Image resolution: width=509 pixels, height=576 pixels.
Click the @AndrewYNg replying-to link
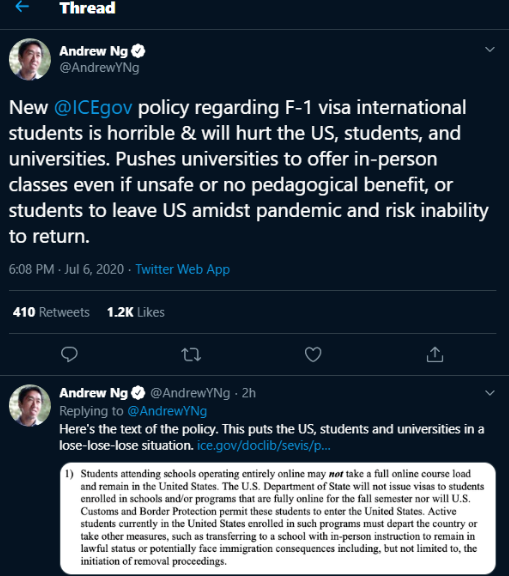[167, 411]
